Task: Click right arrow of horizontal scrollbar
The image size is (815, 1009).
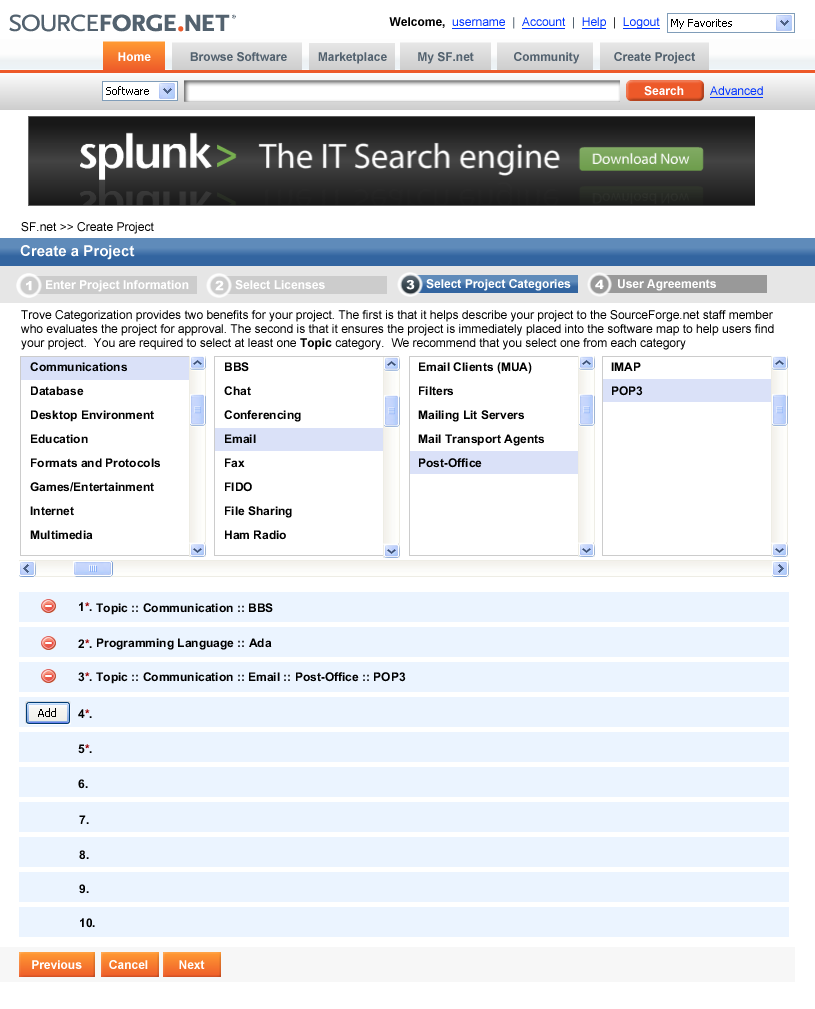Action: pyautogui.click(x=780, y=569)
